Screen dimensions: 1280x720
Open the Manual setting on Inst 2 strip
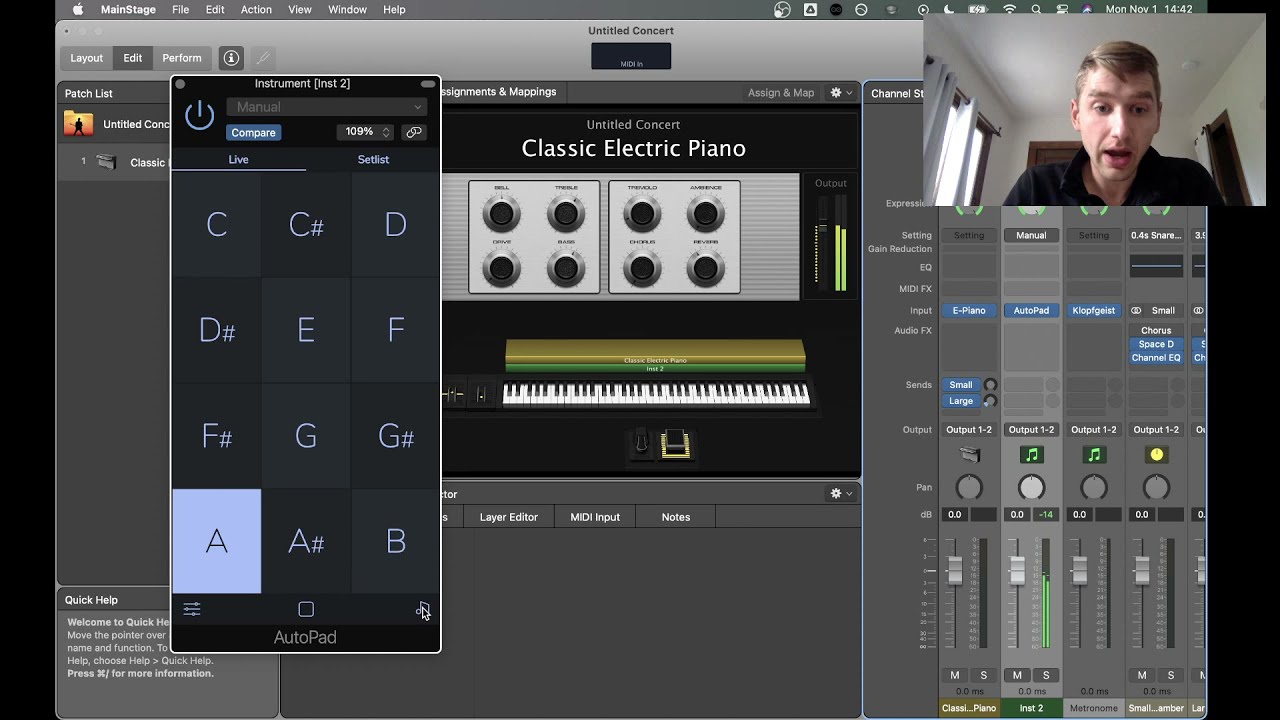(x=1031, y=235)
